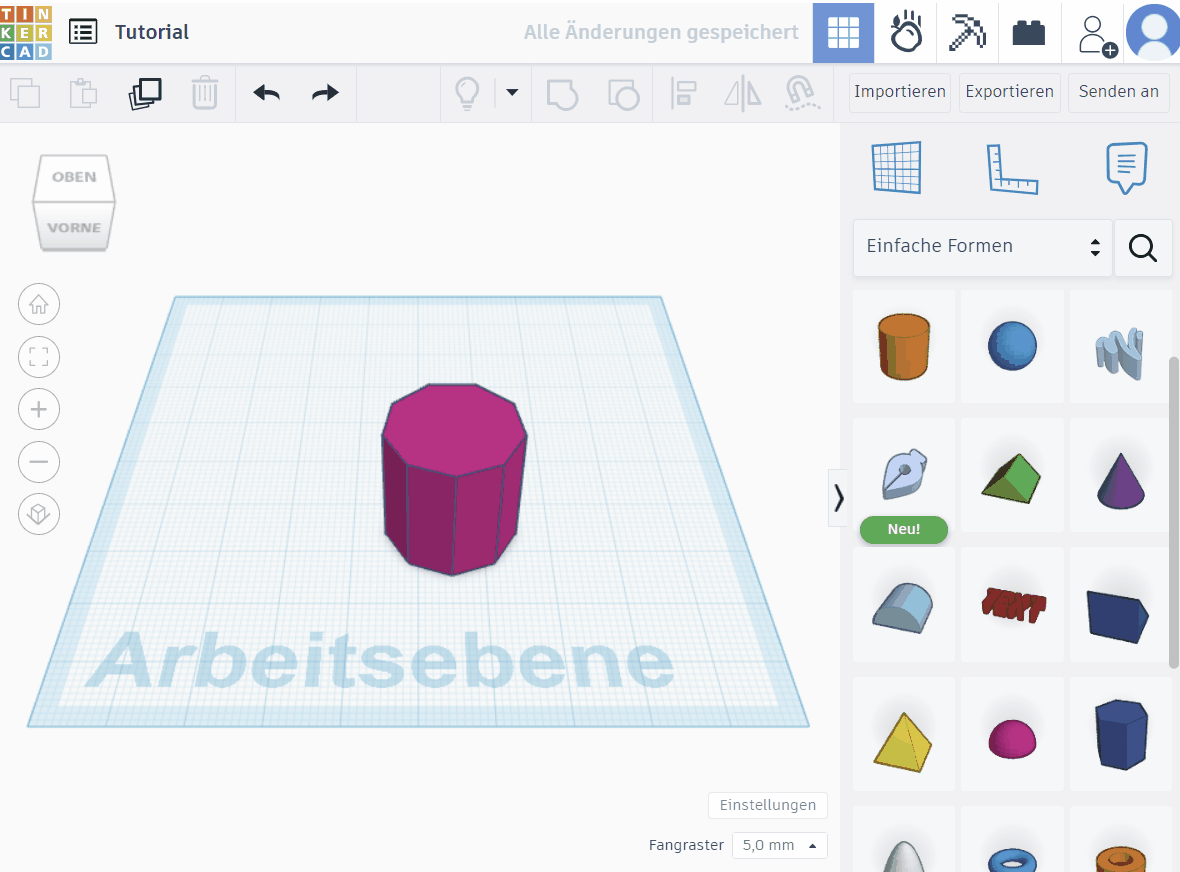Open the Fangraster 5,0 mm dropdown
Screen dimensions: 1180x872
[780, 845]
